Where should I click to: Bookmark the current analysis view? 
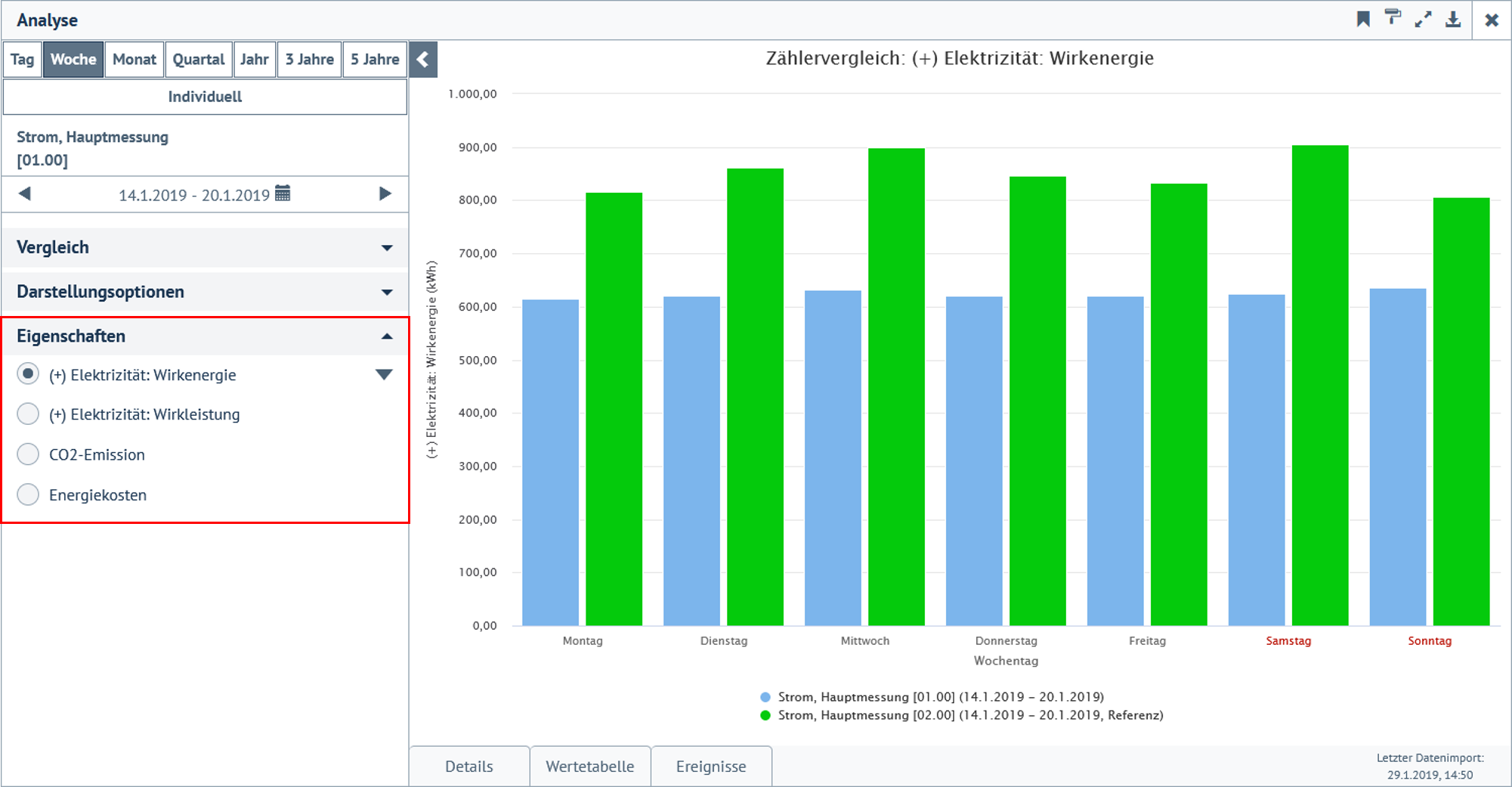click(1362, 19)
